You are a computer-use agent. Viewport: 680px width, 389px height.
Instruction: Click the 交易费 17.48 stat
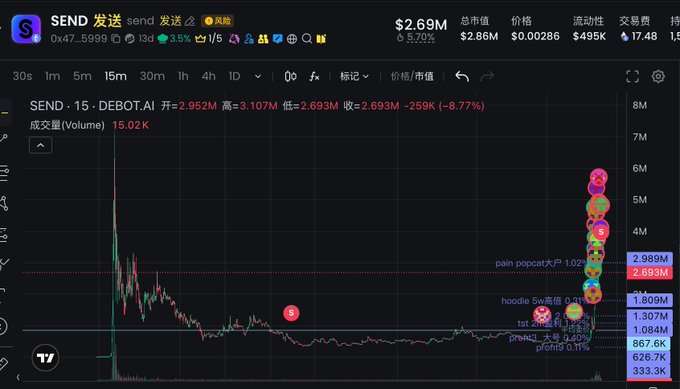pos(638,29)
